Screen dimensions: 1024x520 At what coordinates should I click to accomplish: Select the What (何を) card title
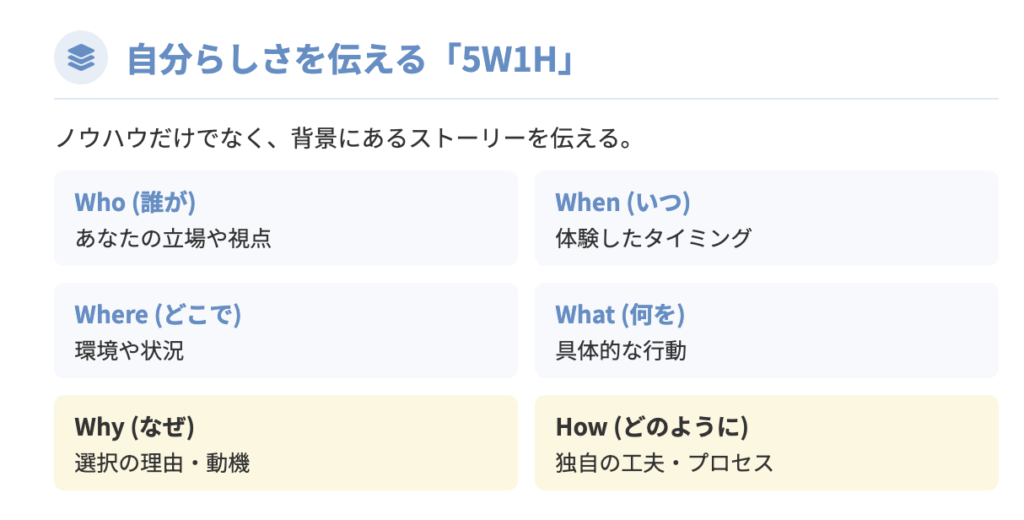tap(620, 314)
